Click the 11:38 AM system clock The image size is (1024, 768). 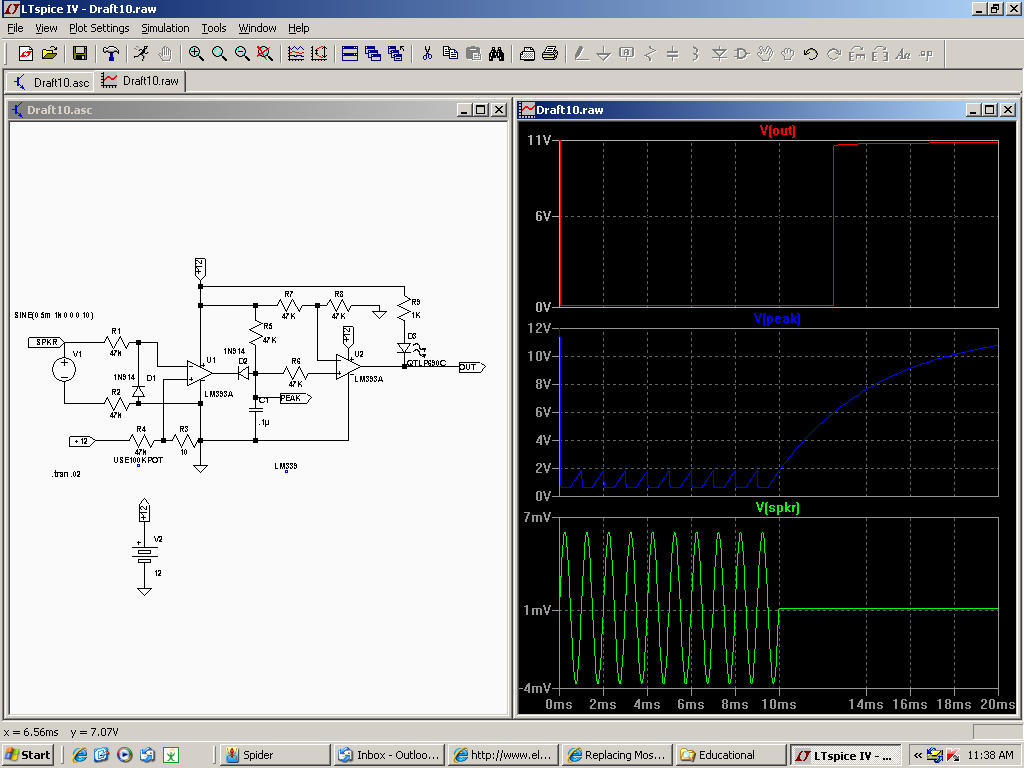click(990, 755)
